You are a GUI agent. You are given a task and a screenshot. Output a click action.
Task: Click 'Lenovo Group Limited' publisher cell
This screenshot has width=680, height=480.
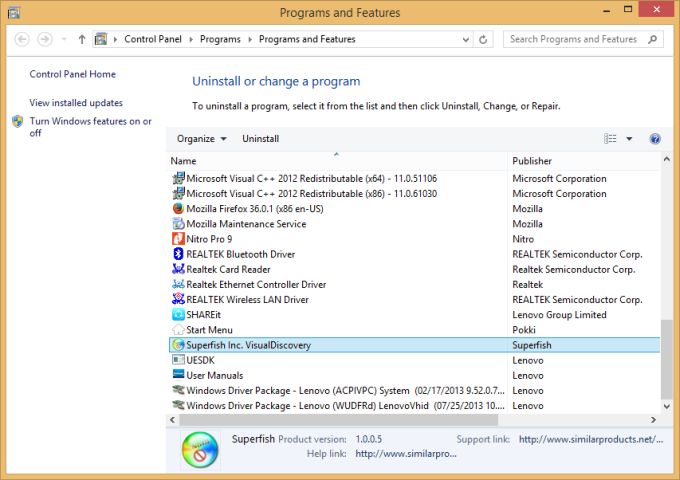coord(559,315)
